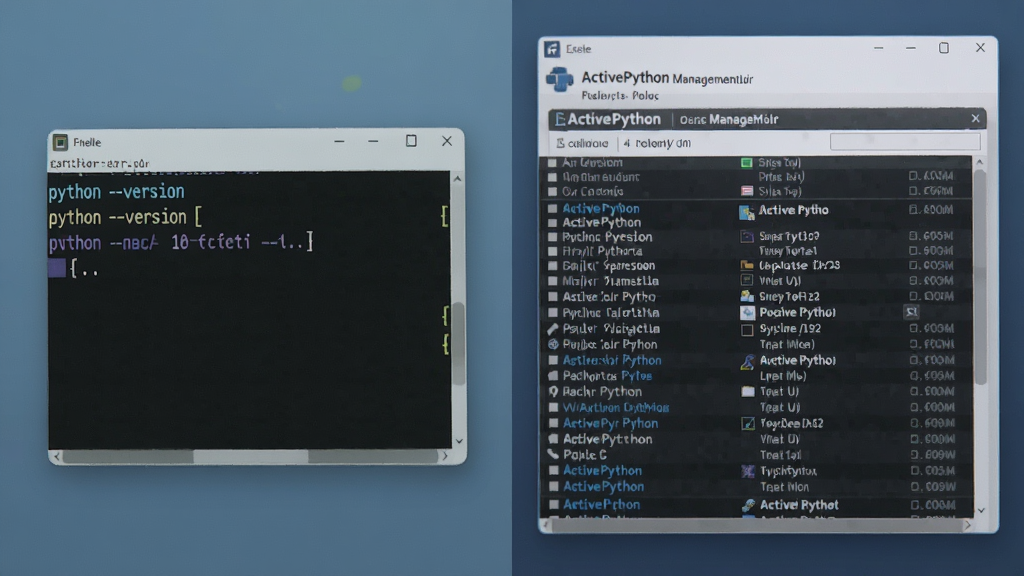Image resolution: width=1024 pixels, height=576 pixels.
Task: Open the '4 rolomy dm' toolbar item
Action: (657, 143)
